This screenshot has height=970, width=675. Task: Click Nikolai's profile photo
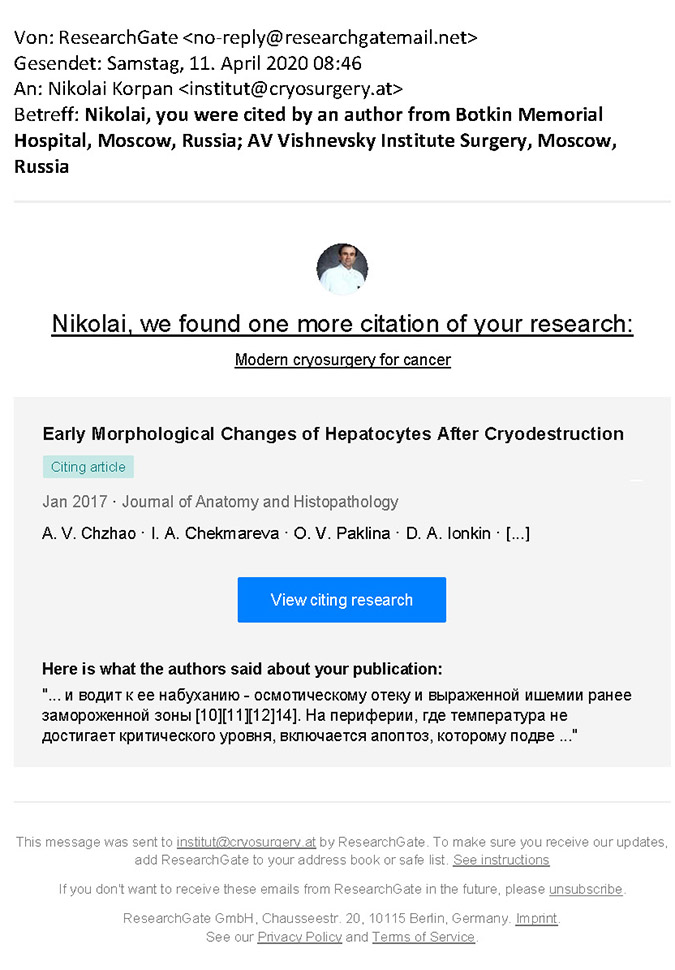(x=342, y=269)
